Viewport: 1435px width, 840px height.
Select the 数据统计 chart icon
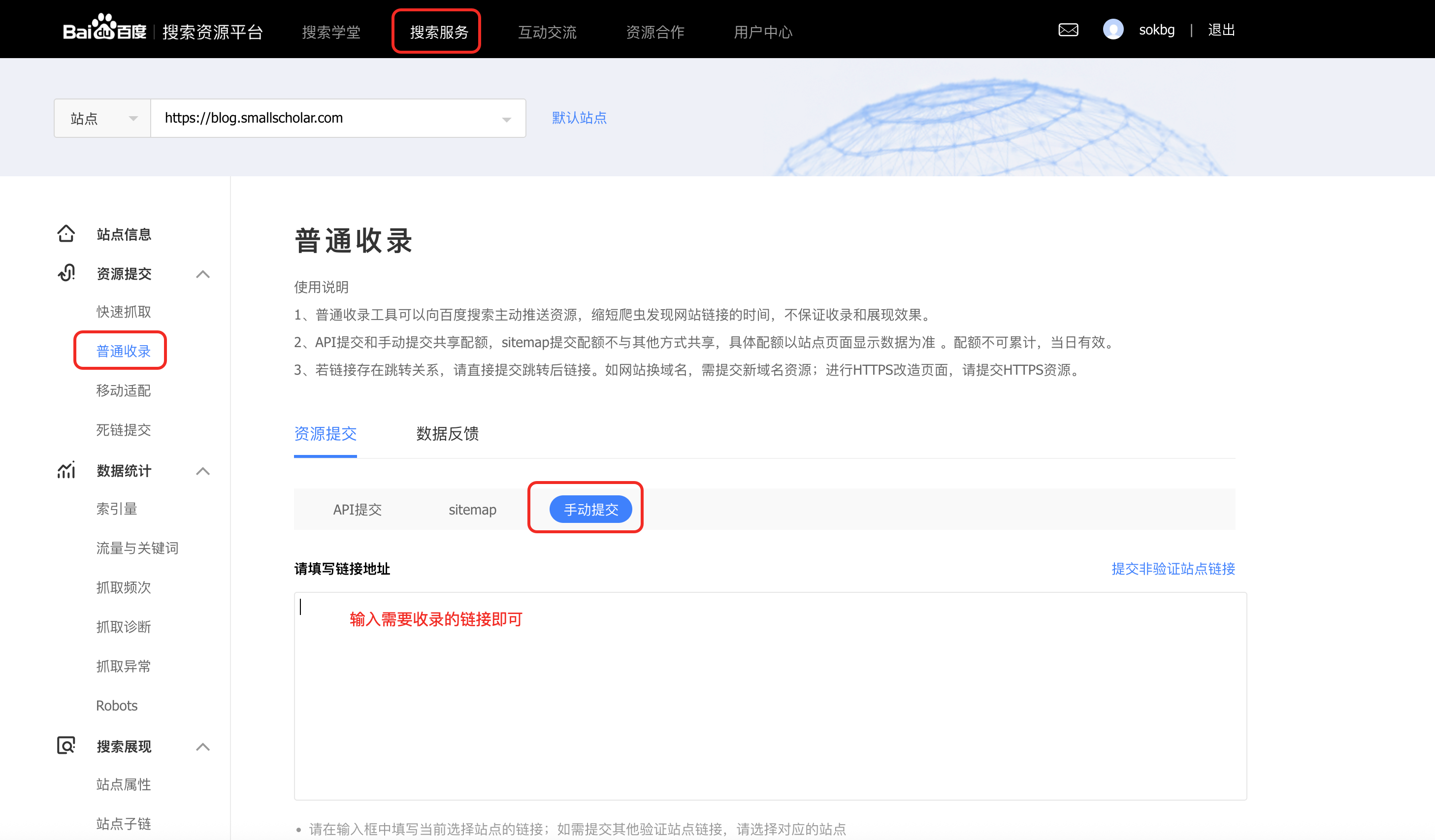[x=65, y=470]
